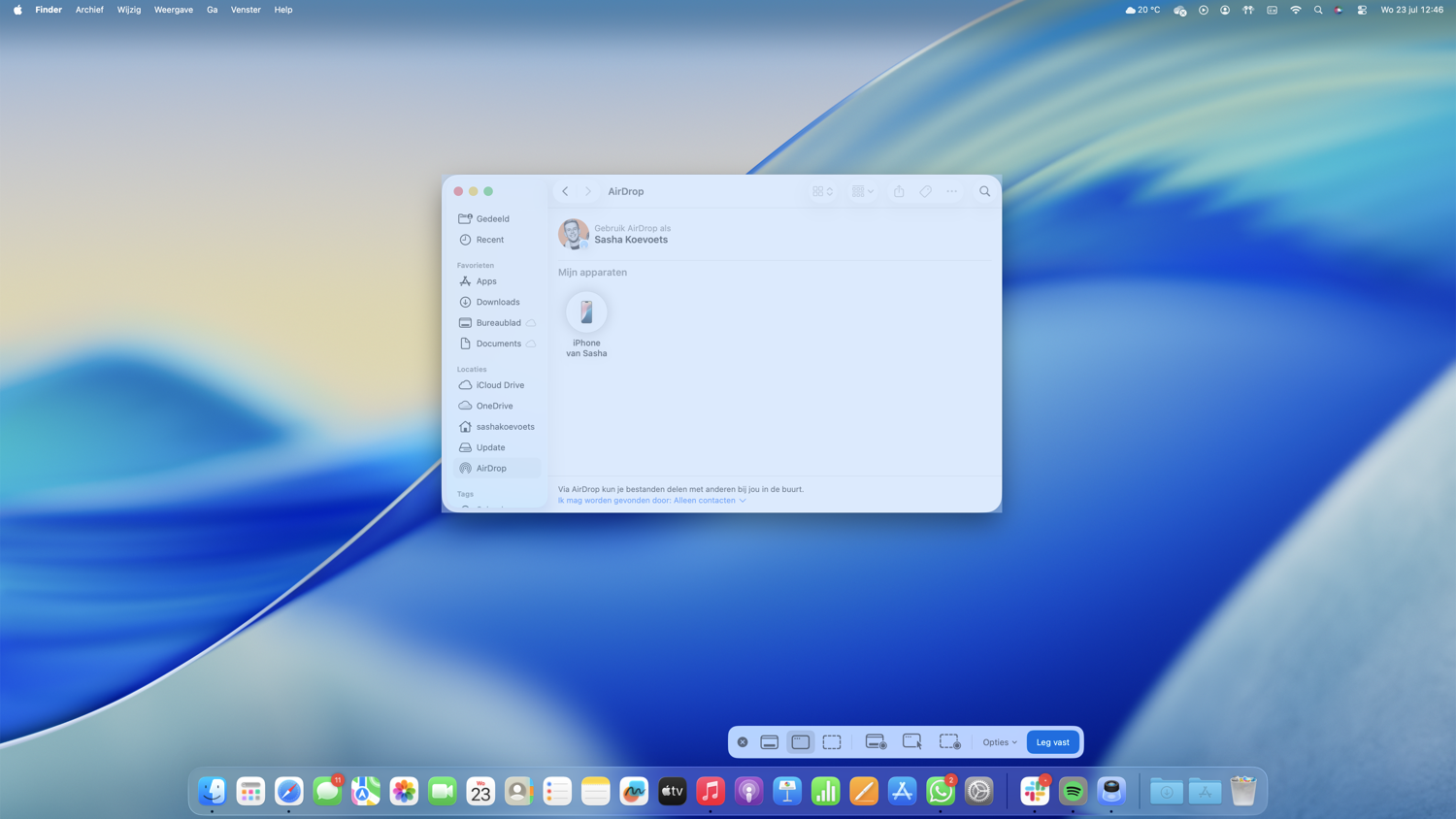
Task: Expand the Opties dropdown in screenshot toolbar
Action: pyautogui.click(x=1000, y=742)
